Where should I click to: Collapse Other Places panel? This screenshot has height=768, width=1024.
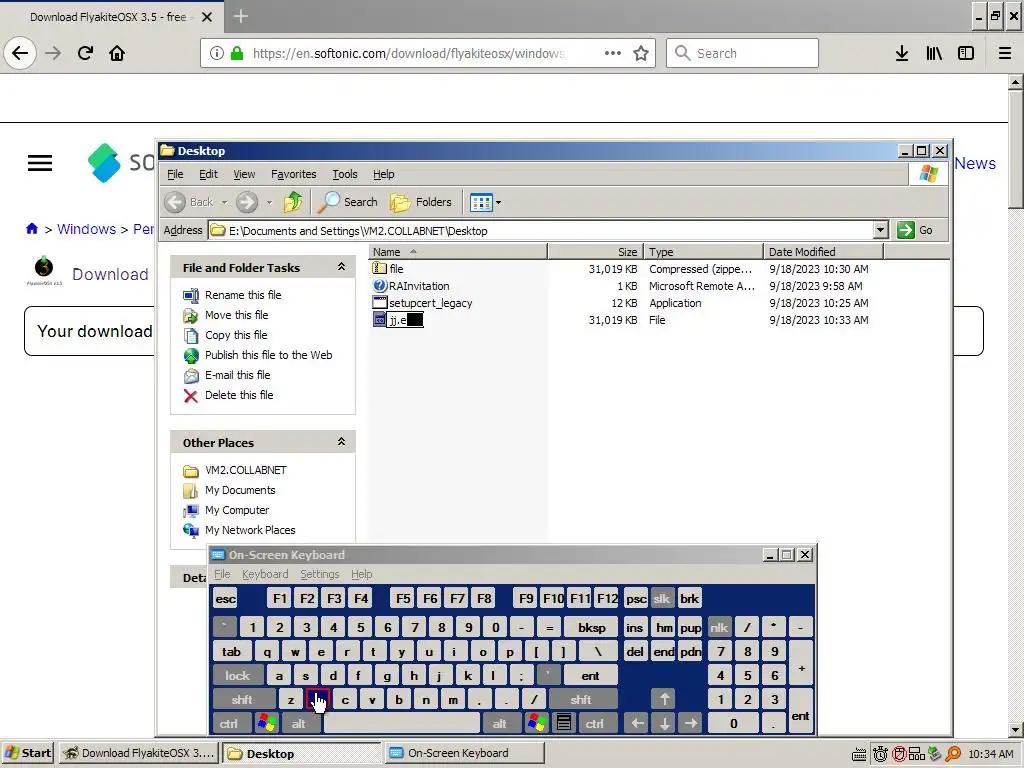tap(341, 441)
